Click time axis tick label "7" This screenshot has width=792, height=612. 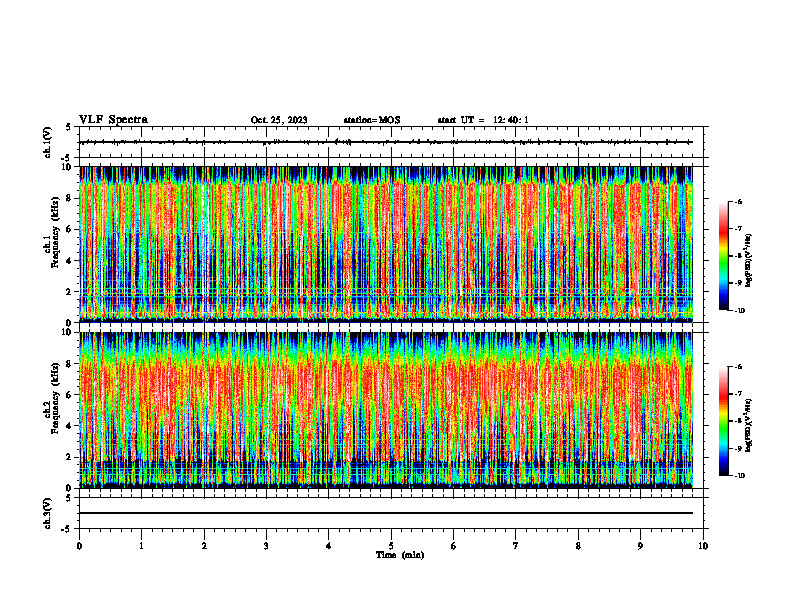[x=516, y=546]
